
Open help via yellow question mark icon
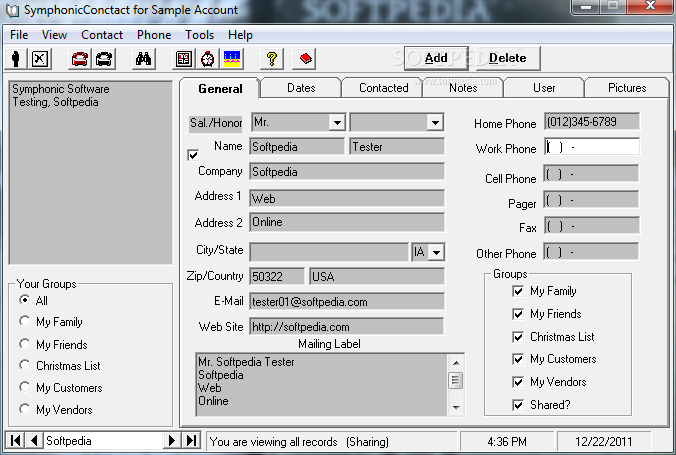(x=272, y=59)
